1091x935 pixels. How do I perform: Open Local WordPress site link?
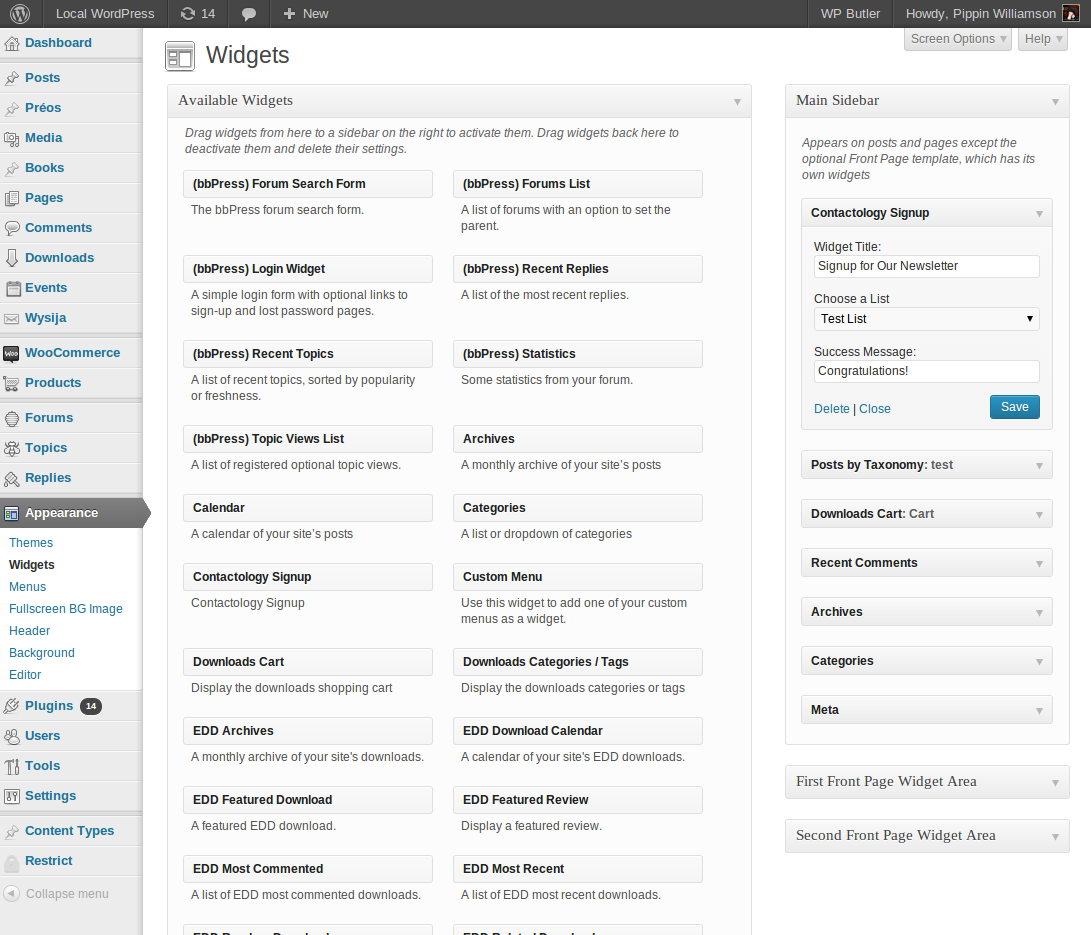pos(105,13)
